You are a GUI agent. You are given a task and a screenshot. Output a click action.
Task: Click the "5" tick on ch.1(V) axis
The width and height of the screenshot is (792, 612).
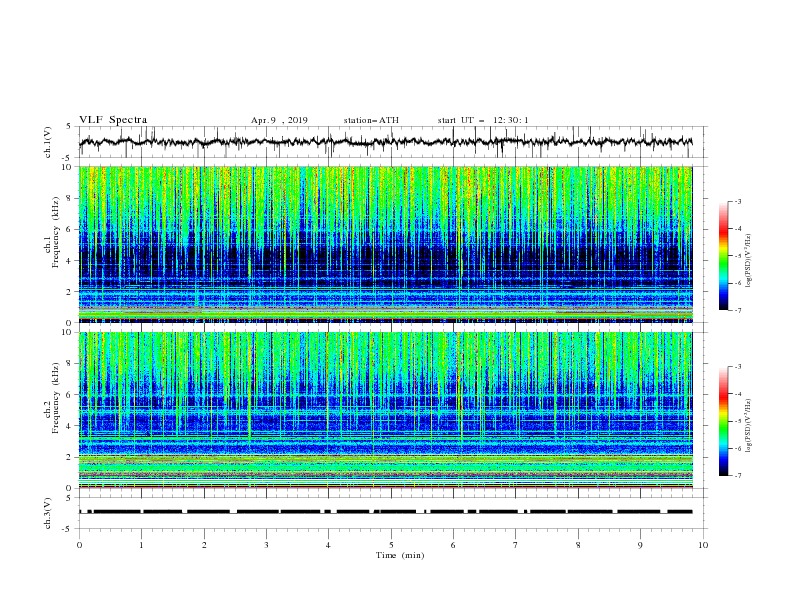coord(69,126)
